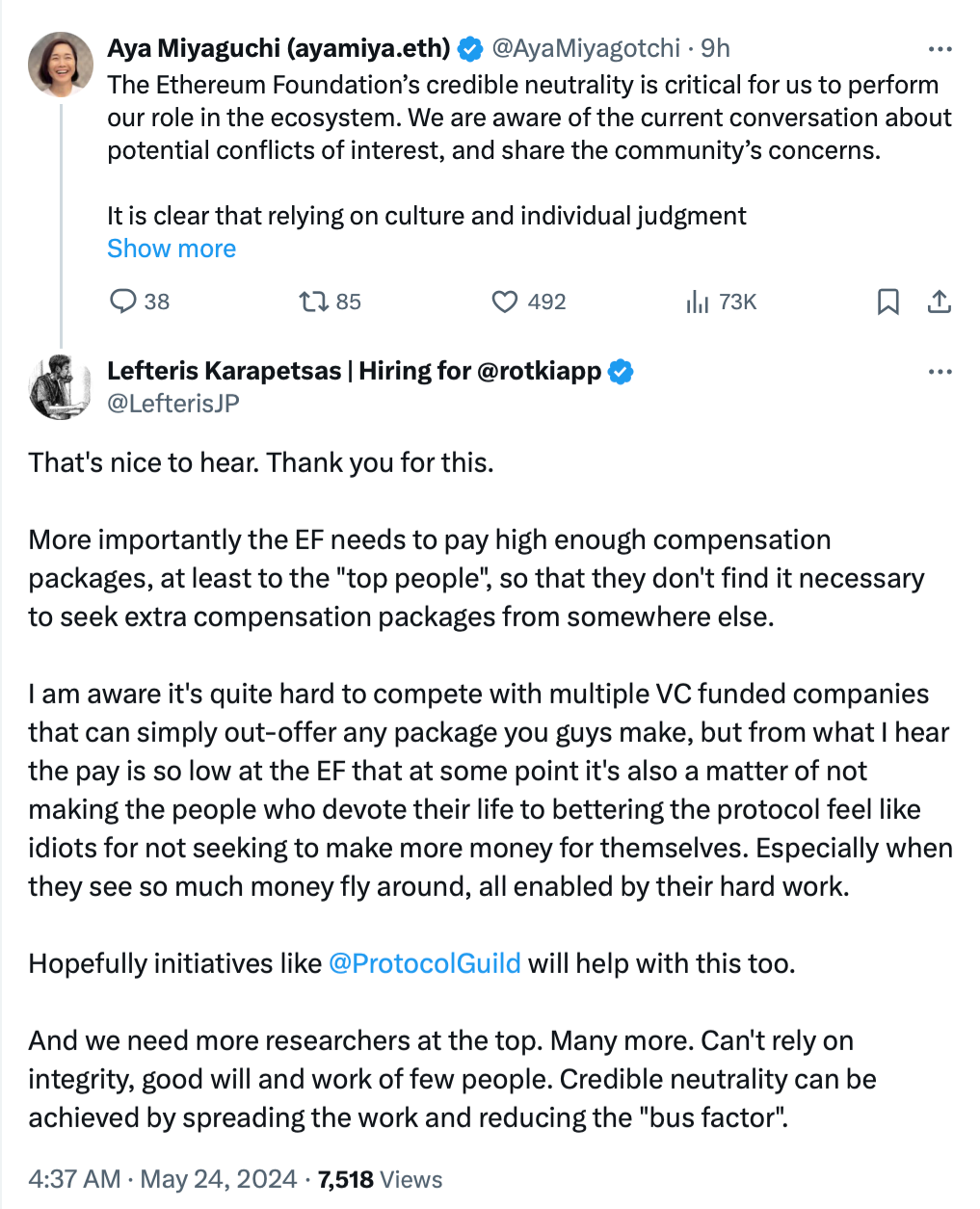This screenshot has height=1209, width=980.
Task: Click the share icon on Aya's tweet
Action: pyautogui.click(x=939, y=302)
